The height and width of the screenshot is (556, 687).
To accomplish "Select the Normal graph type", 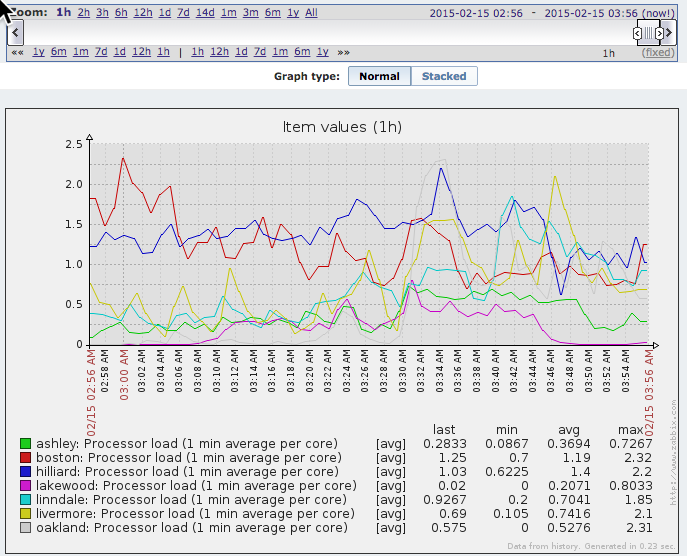I will 379,76.
